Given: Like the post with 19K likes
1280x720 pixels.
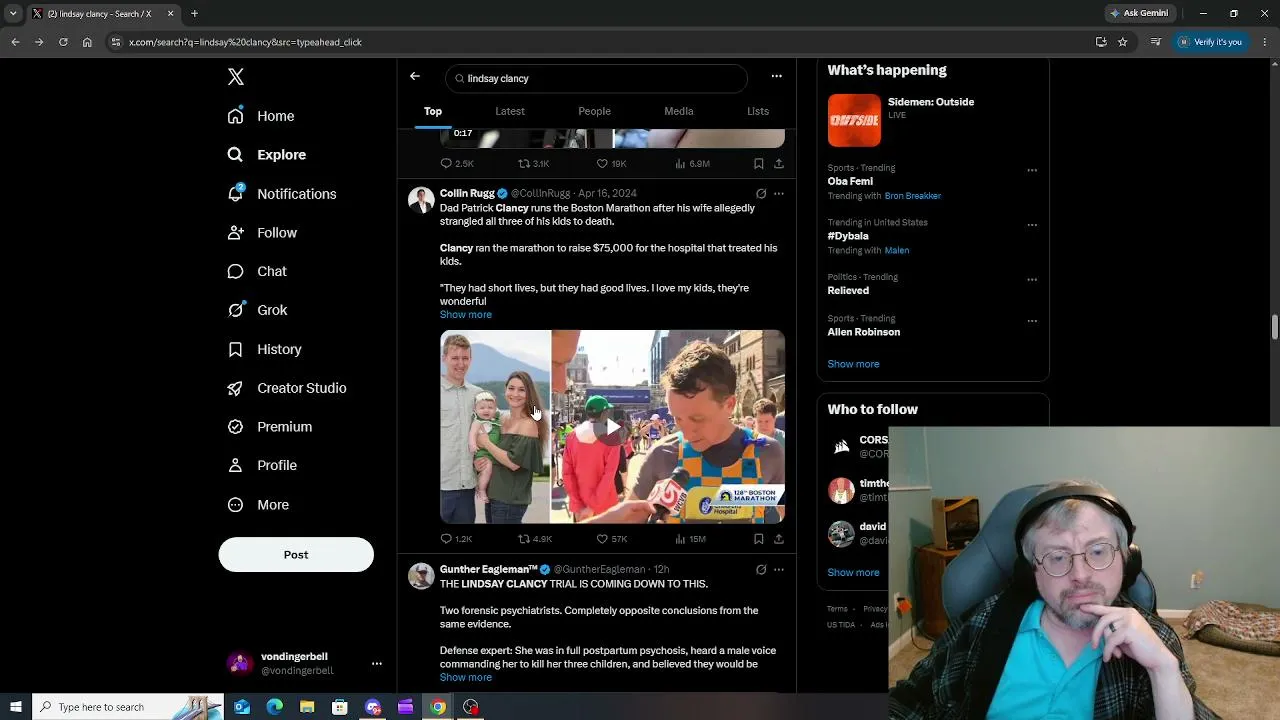Looking at the screenshot, I should point(611,163).
